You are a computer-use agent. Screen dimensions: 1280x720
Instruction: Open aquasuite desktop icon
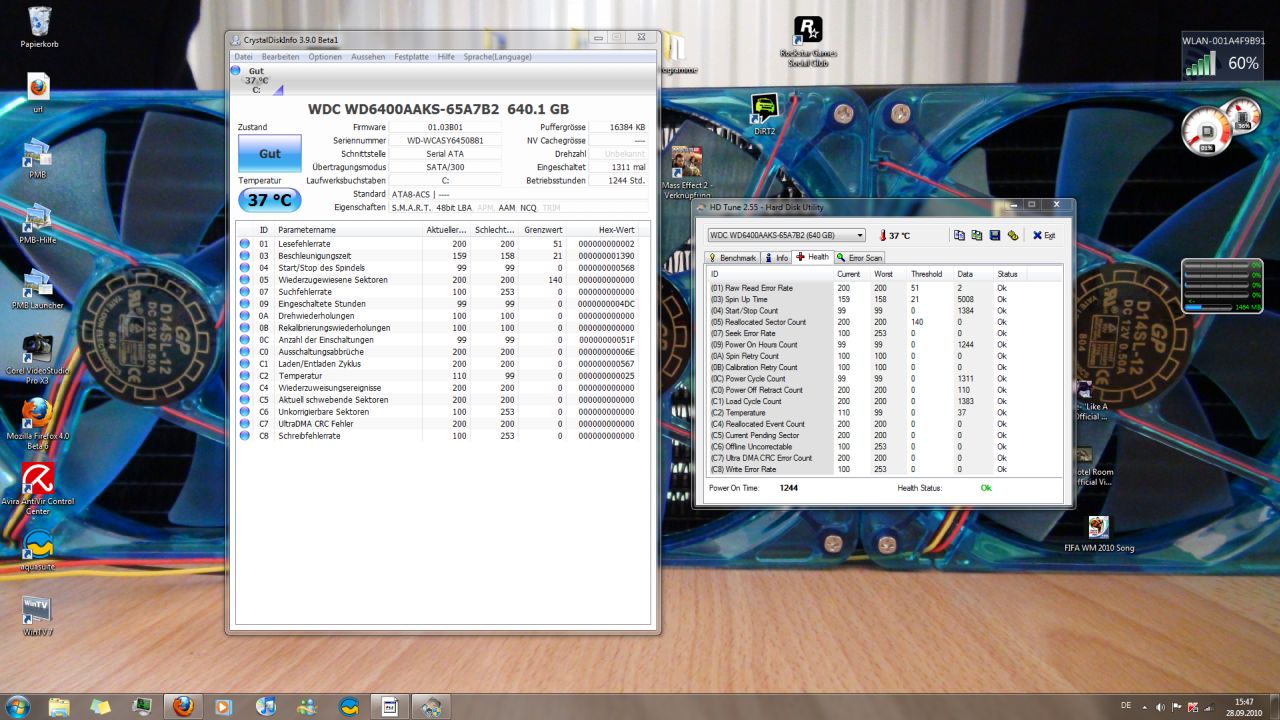[38, 550]
